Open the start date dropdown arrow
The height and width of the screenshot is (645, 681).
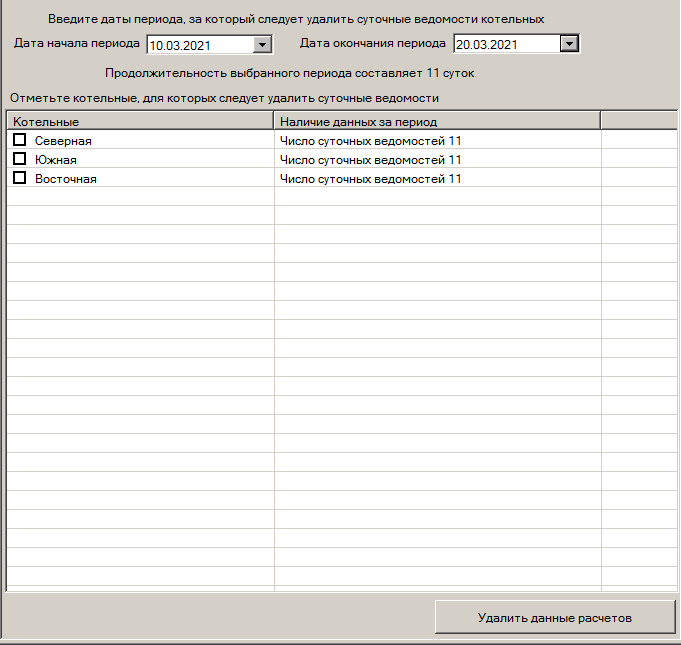tap(262, 45)
